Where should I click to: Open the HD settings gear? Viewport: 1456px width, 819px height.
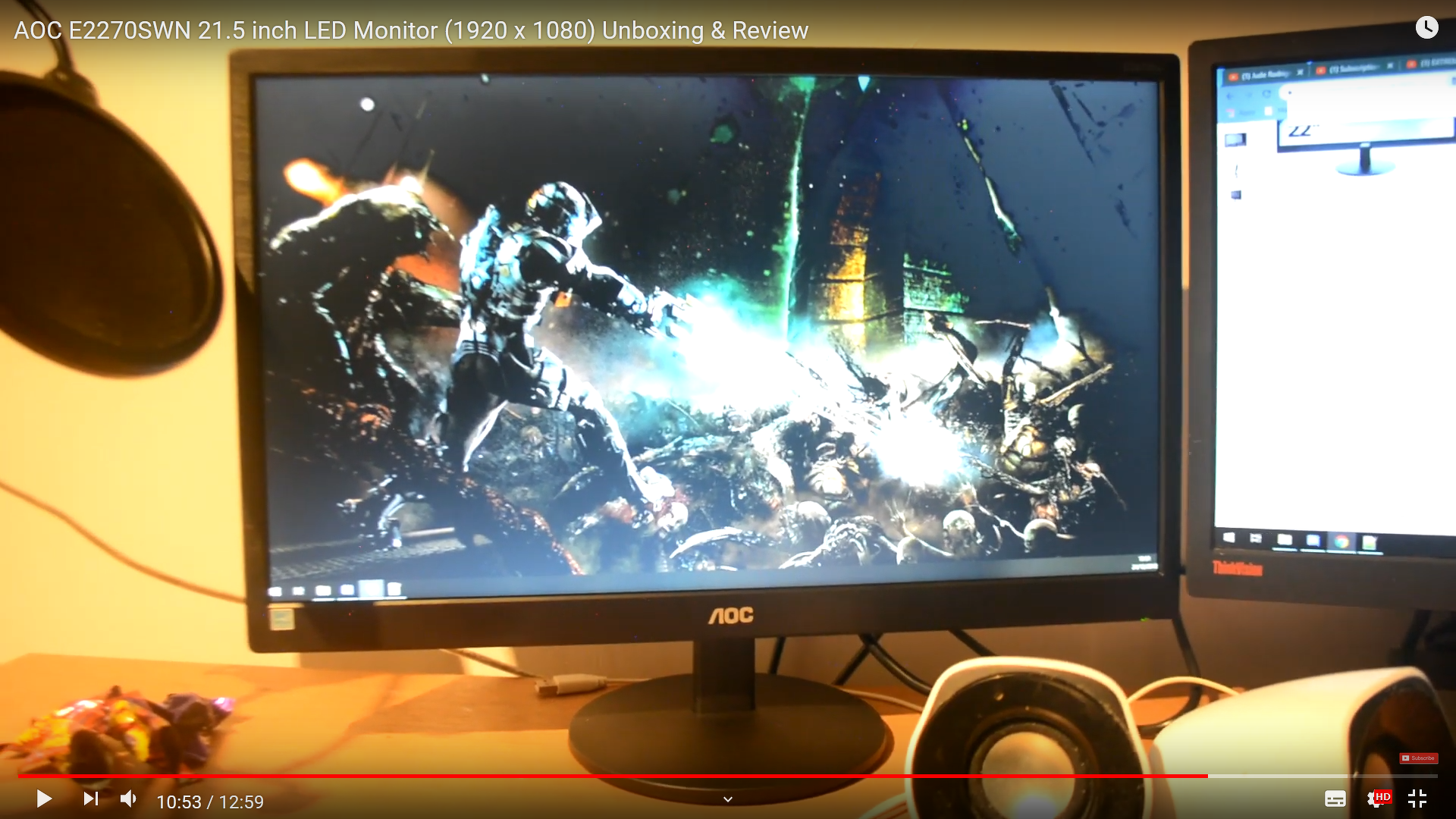1376,799
